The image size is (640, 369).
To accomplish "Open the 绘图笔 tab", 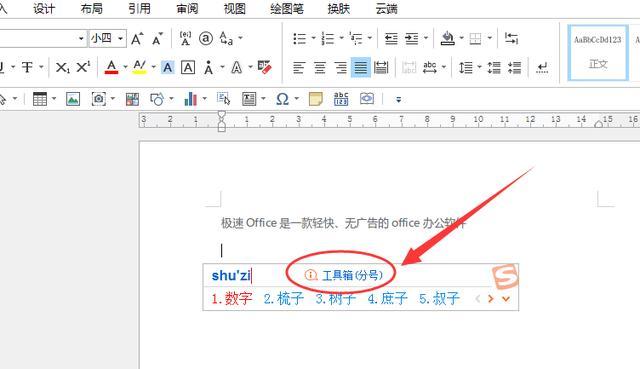I will tap(287, 9).
